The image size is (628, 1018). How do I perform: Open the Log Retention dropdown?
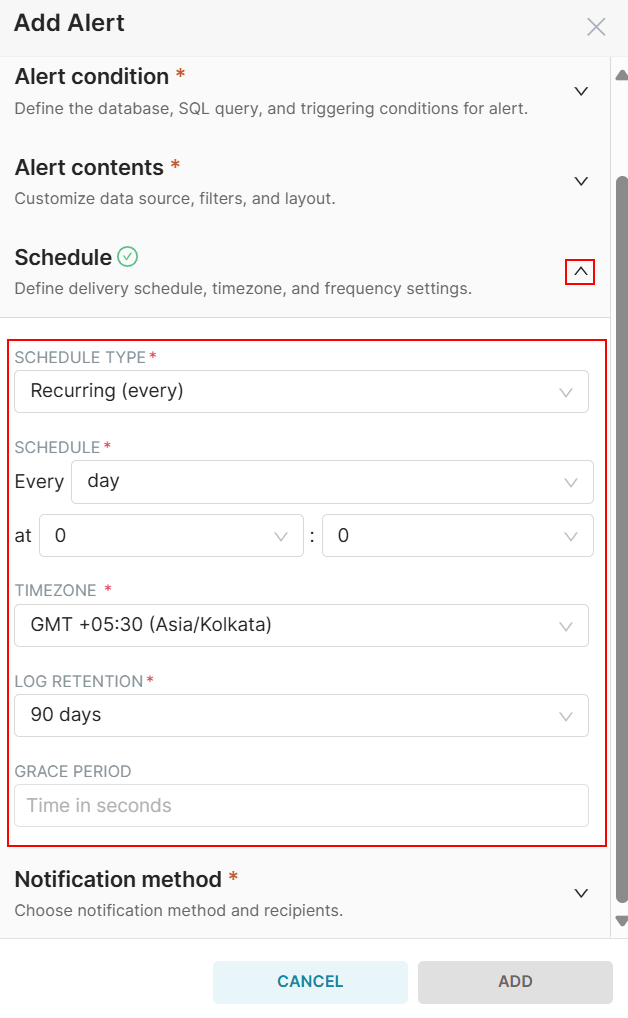301,715
